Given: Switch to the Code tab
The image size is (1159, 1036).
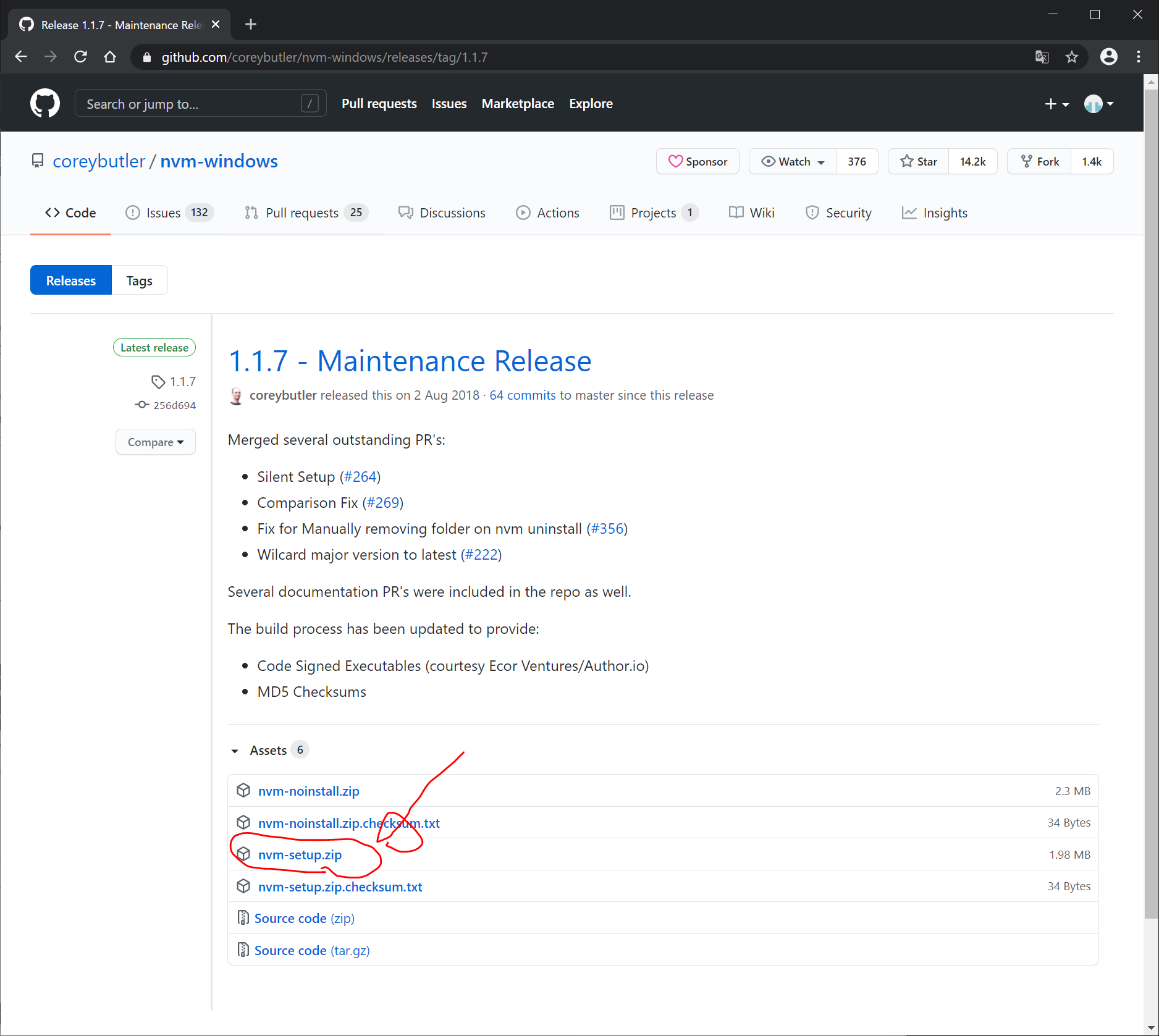Looking at the screenshot, I should tap(70, 213).
